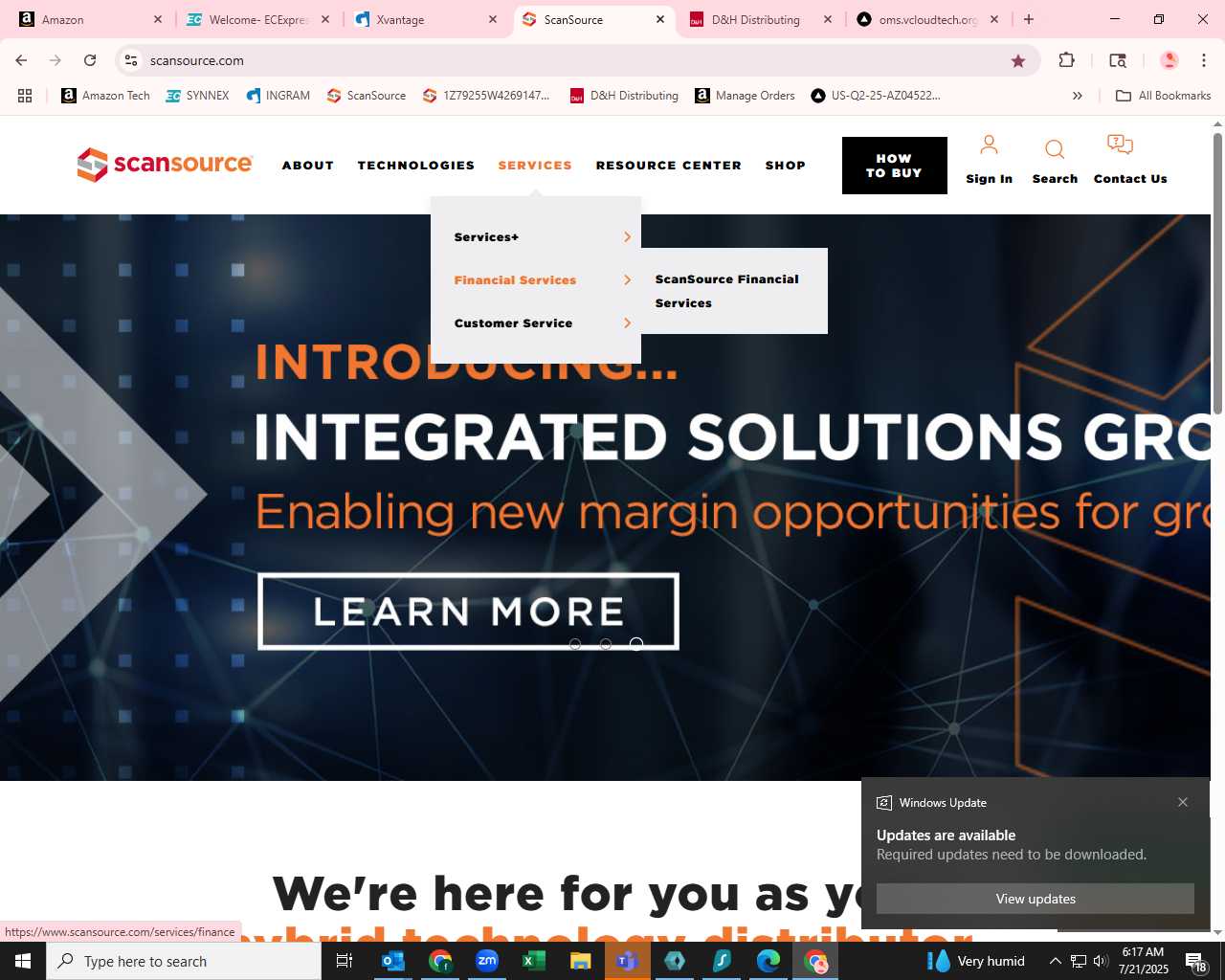Launch Zoom from the taskbar
The width and height of the screenshot is (1225, 980).
pyautogui.click(x=487, y=961)
